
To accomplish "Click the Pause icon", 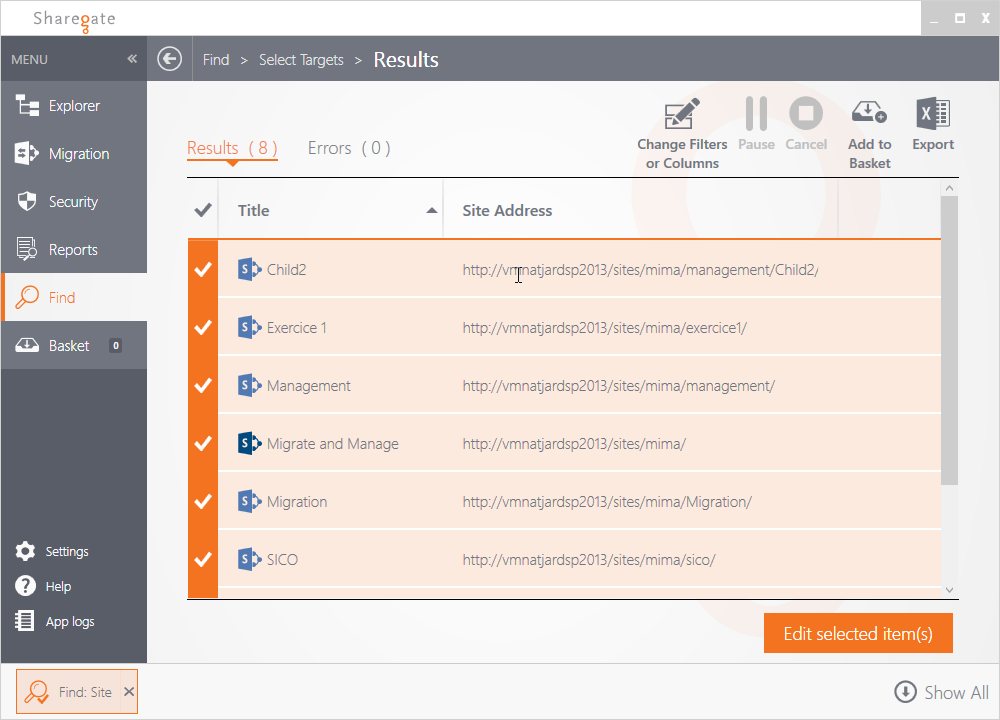I will coord(756,114).
